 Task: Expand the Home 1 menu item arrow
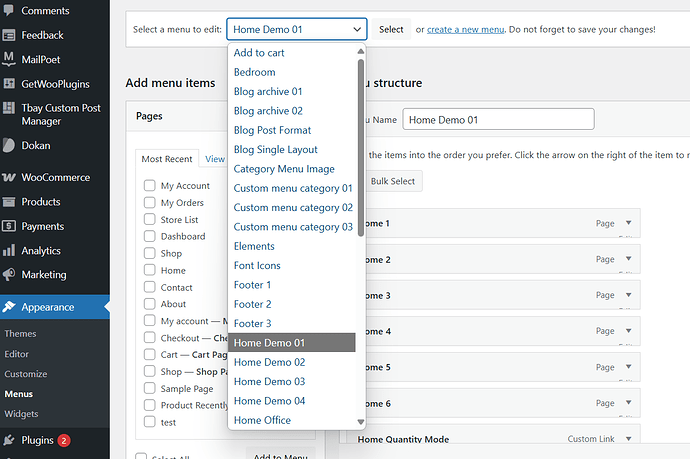coord(628,223)
